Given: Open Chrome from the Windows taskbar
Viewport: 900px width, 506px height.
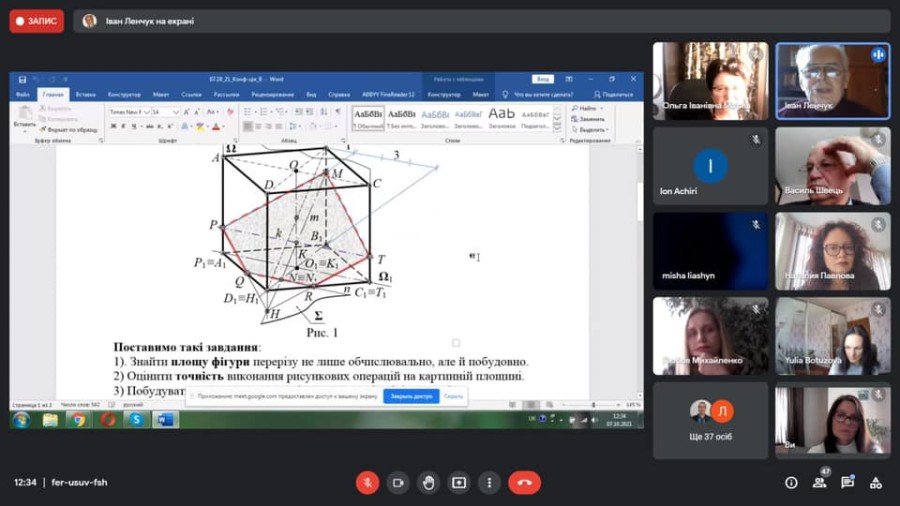Looking at the screenshot, I should tap(78, 420).
